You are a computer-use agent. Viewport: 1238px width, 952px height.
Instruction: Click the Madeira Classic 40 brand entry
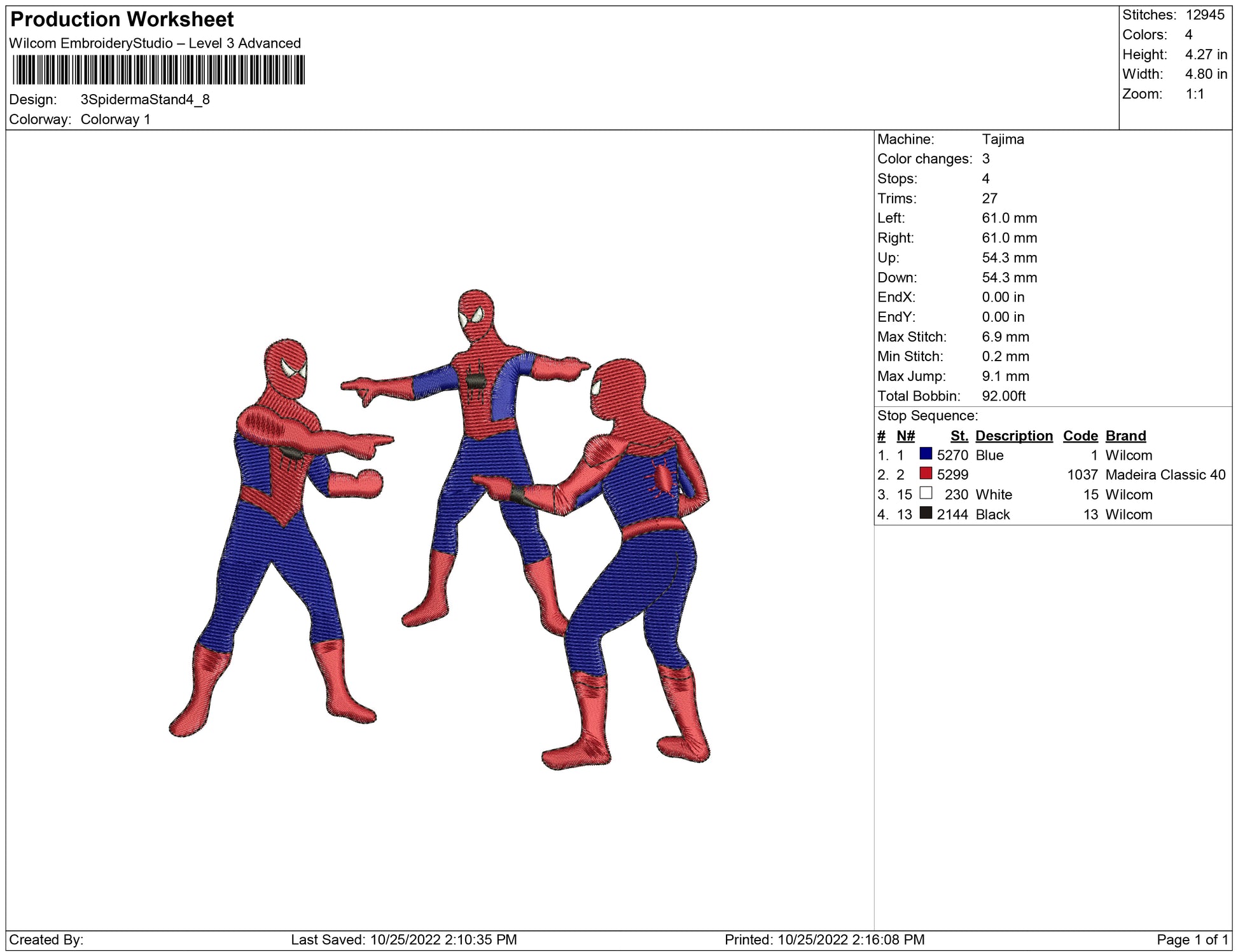click(1165, 475)
